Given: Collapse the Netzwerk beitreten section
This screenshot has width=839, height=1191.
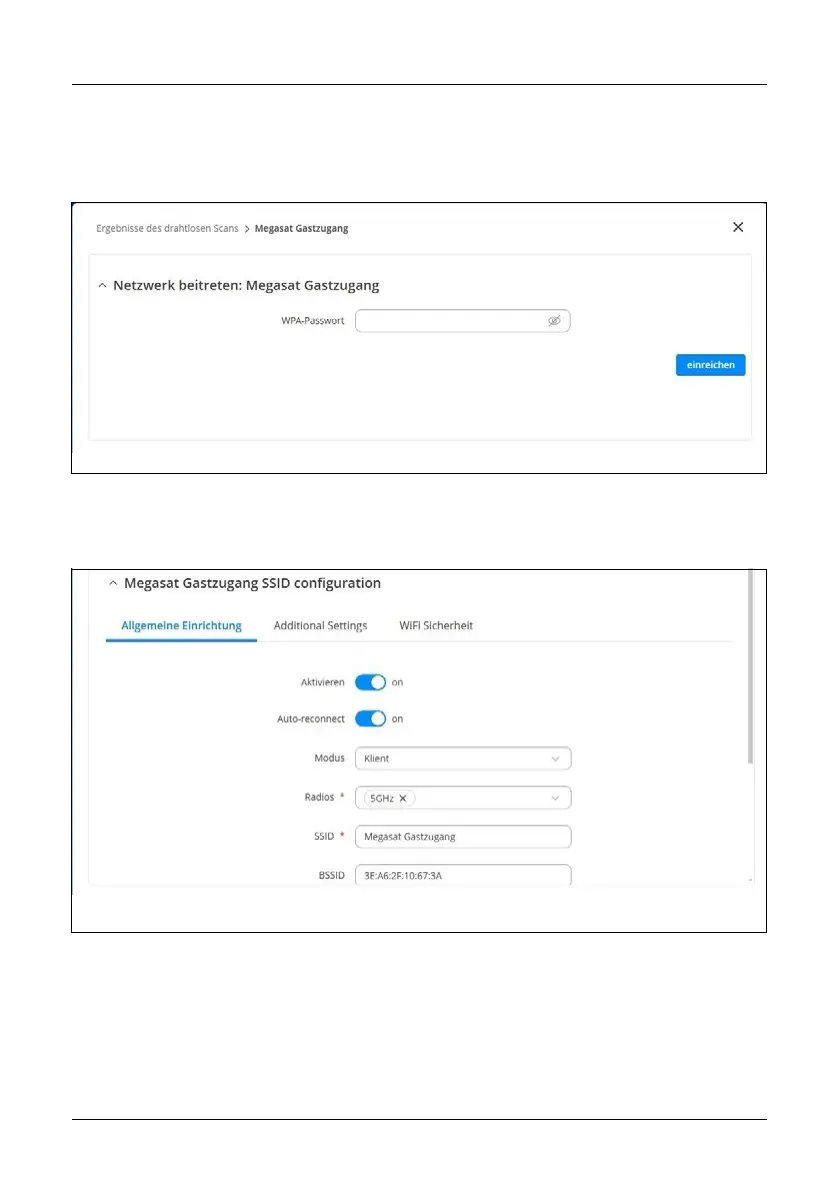Looking at the screenshot, I should 102,286.
